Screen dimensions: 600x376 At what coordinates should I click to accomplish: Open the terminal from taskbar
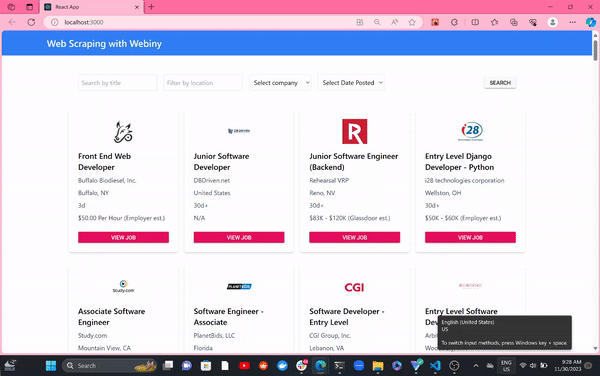pos(339,366)
